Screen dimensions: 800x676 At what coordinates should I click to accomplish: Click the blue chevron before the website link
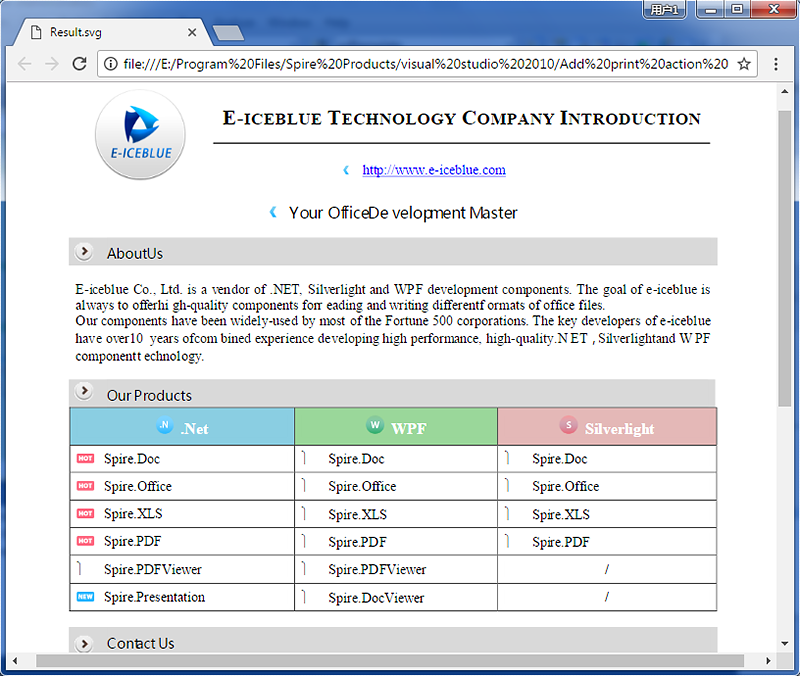click(346, 170)
